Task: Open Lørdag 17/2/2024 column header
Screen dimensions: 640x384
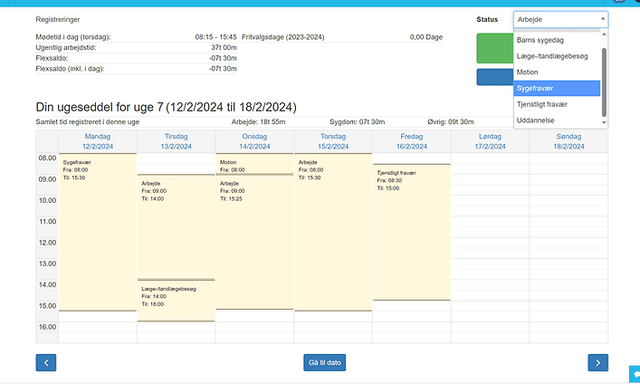Action: tap(490, 141)
